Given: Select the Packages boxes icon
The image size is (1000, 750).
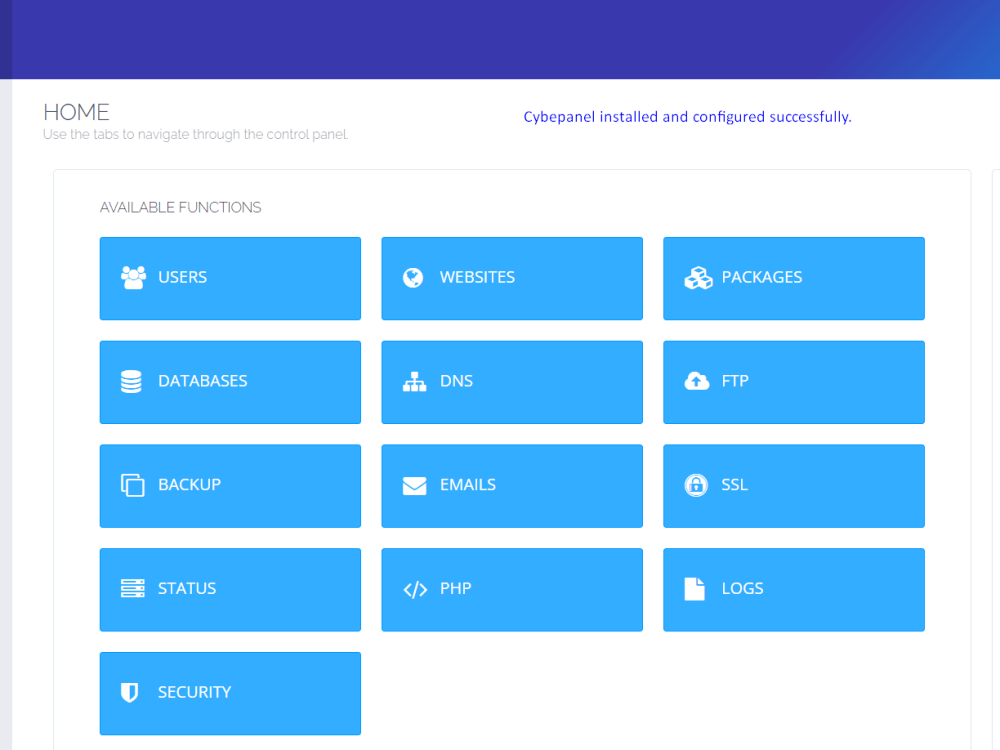Looking at the screenshot, I should (x=695, y=277).
